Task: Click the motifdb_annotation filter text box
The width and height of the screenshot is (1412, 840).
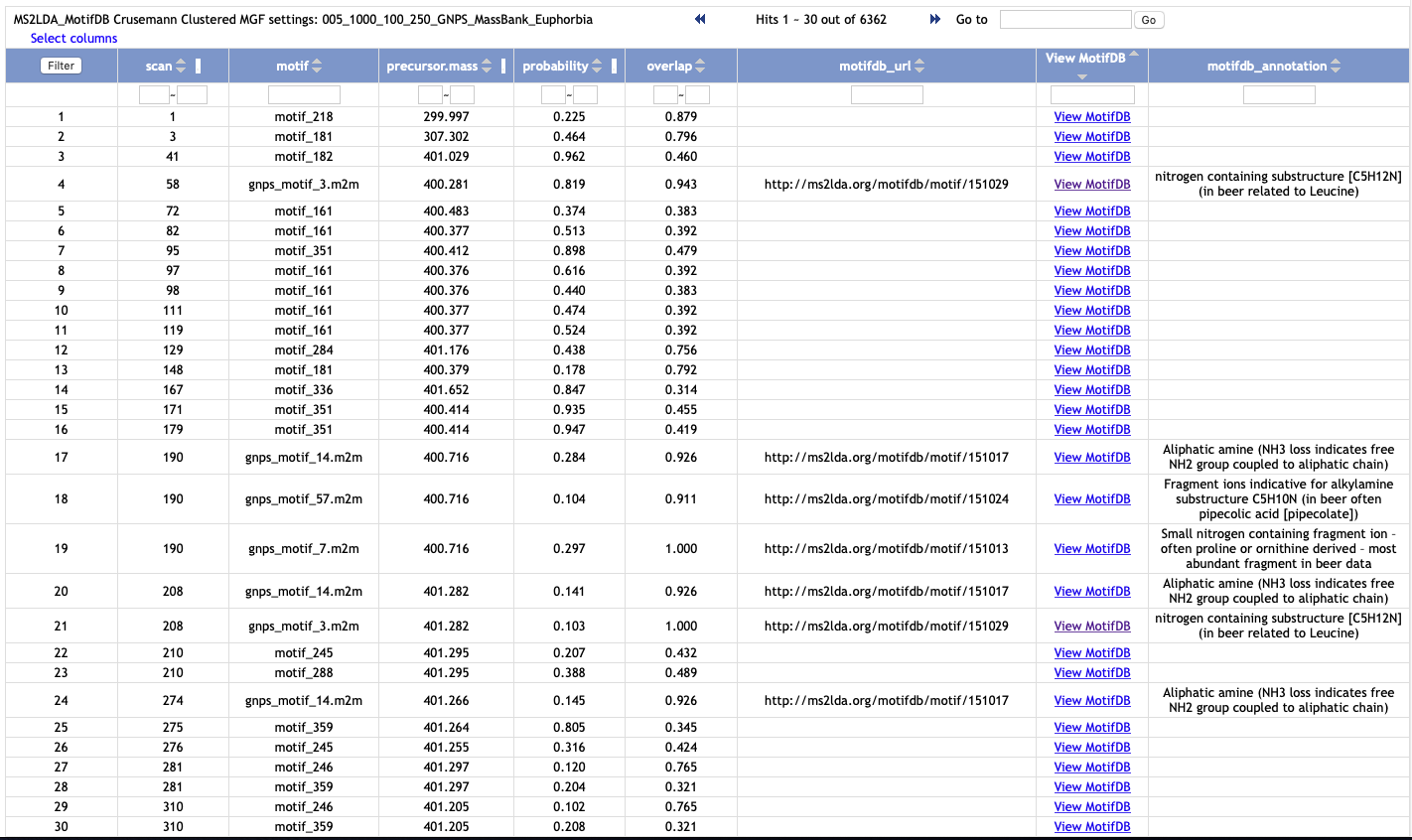Action: [1279, 95]
